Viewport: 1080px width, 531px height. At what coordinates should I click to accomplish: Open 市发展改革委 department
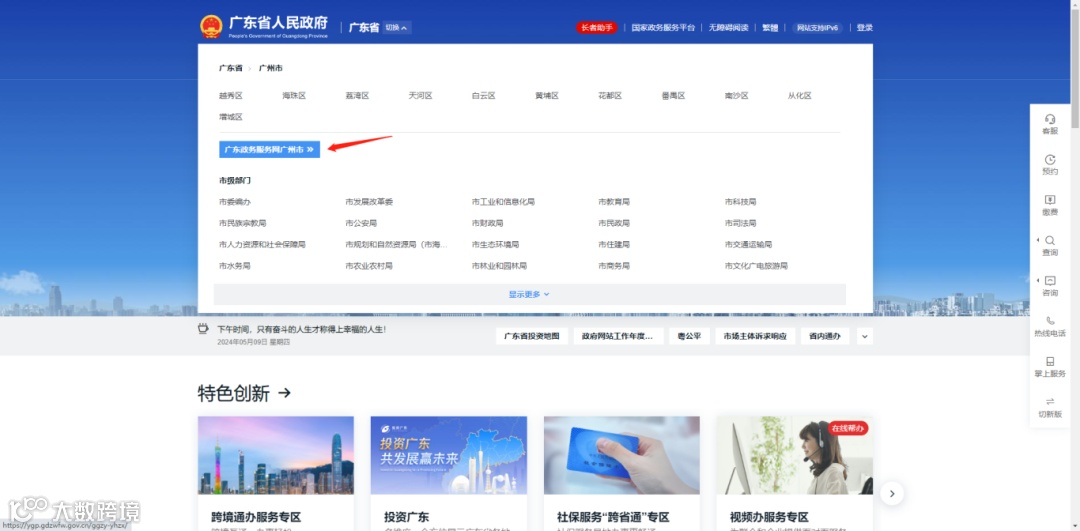coord(369,202)
